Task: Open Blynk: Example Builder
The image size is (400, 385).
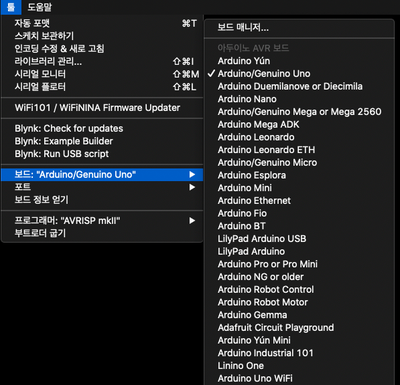Action: tap(102, 141)
